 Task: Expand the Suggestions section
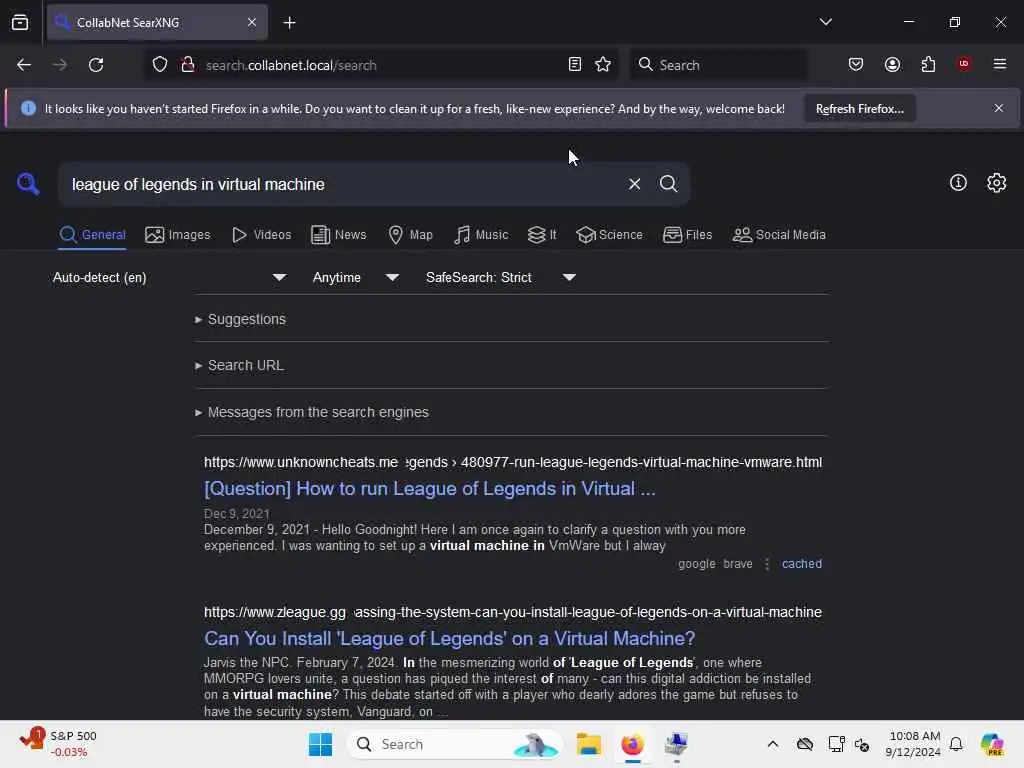240,319
